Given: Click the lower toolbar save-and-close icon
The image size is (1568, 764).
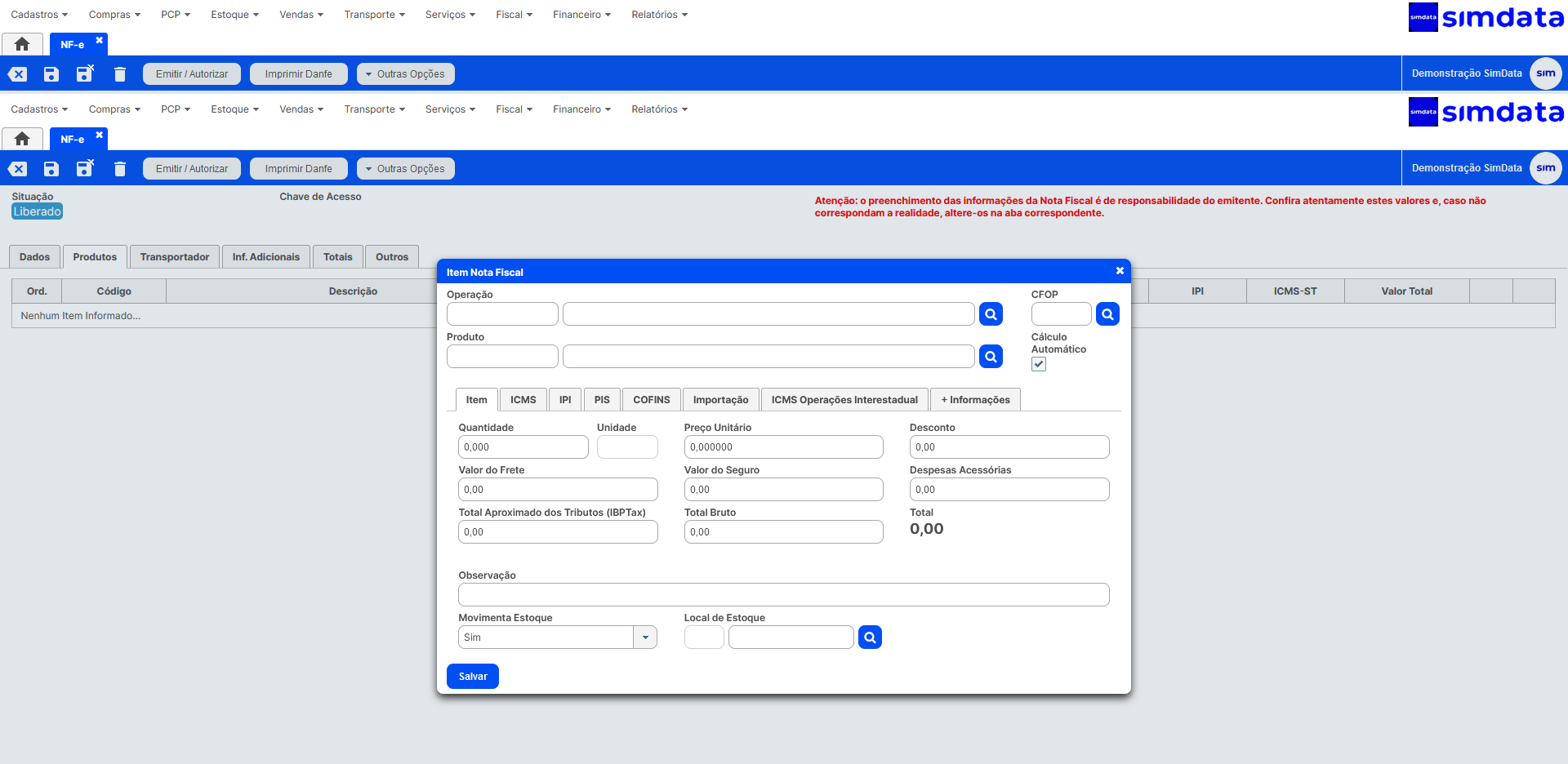Looking at the screenshot, I should 85,167.
